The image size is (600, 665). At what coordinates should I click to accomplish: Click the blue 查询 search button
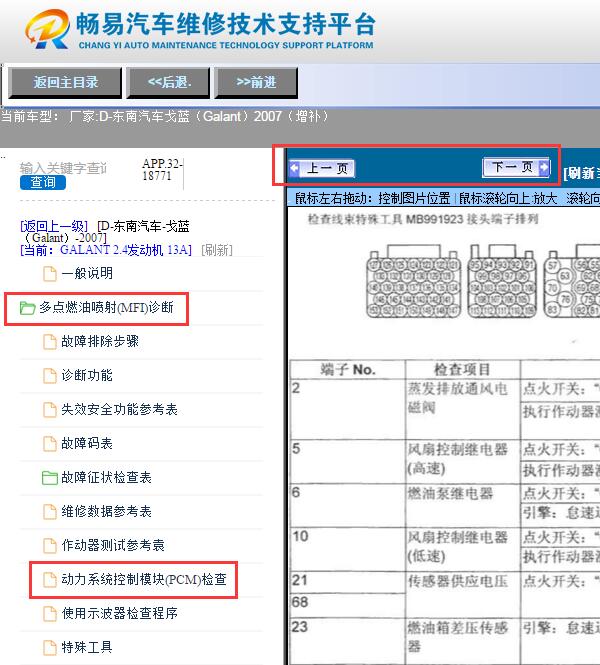pyautogui.click(x=43, y=182)
